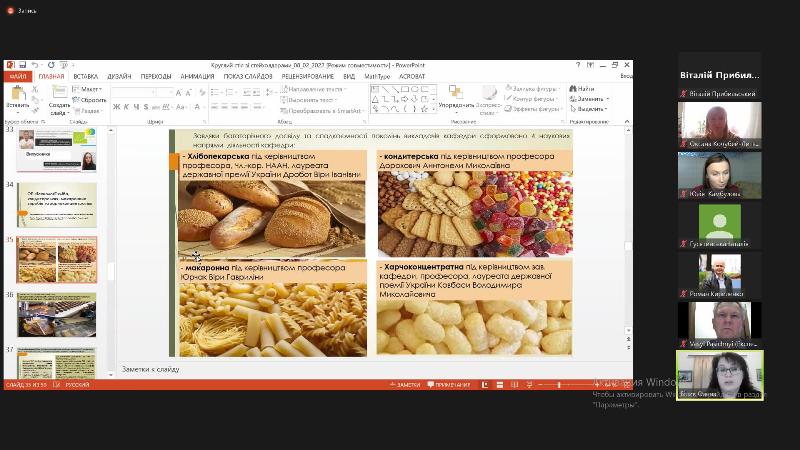Viewport: 800px width, 450px height.
Task: Click Find (Найти) binoculars
Action: [582, 88]
